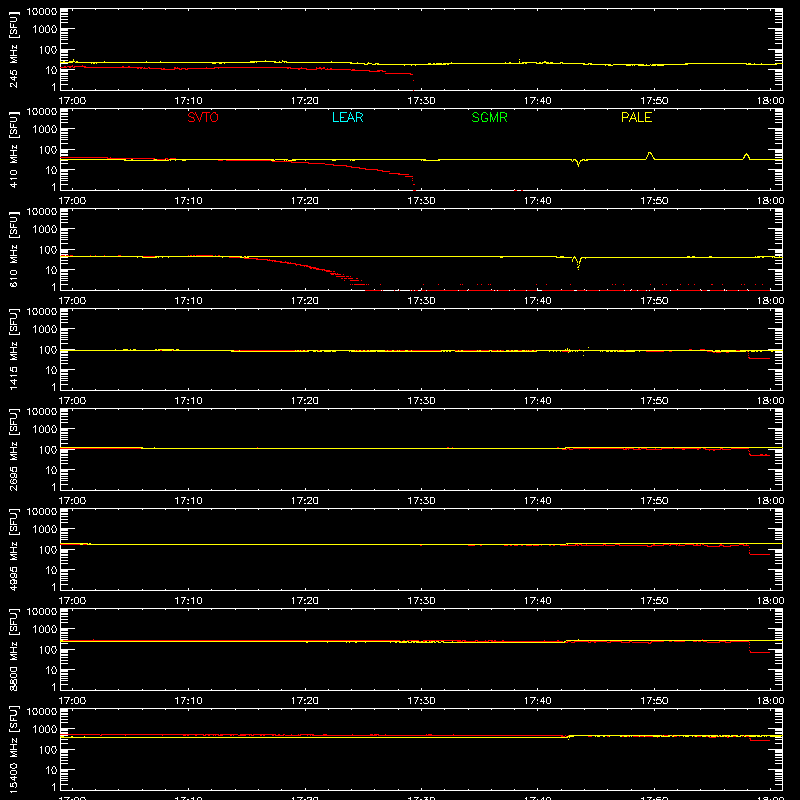
Task: Click 18:00 tick under the 610 MHz panel
Action: tap(770, 301)
